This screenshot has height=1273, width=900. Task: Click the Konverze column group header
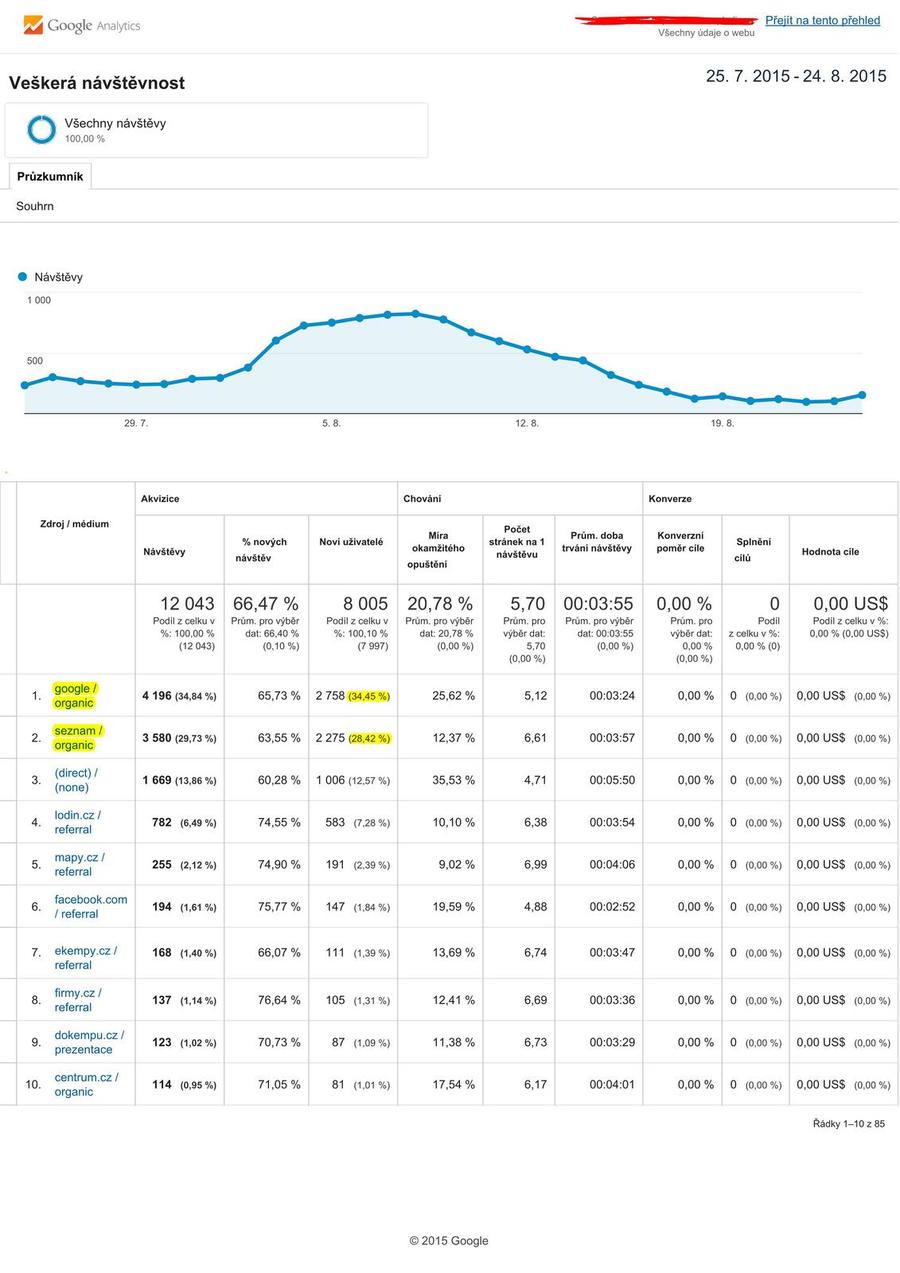pos(670,498)
